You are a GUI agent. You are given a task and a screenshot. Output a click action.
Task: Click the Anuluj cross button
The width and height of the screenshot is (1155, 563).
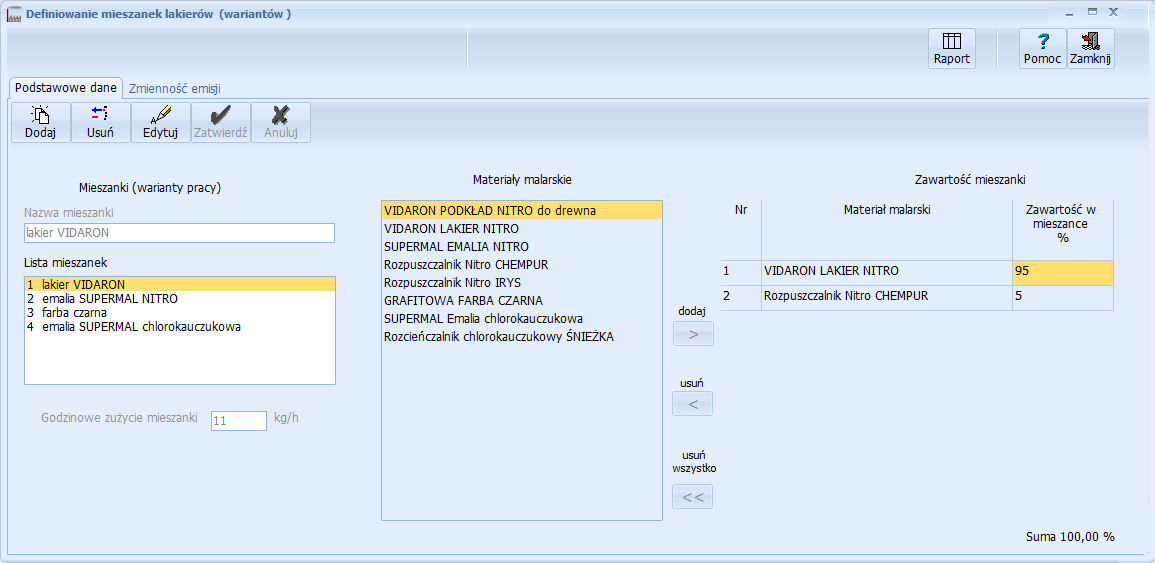tap(281, 122)
